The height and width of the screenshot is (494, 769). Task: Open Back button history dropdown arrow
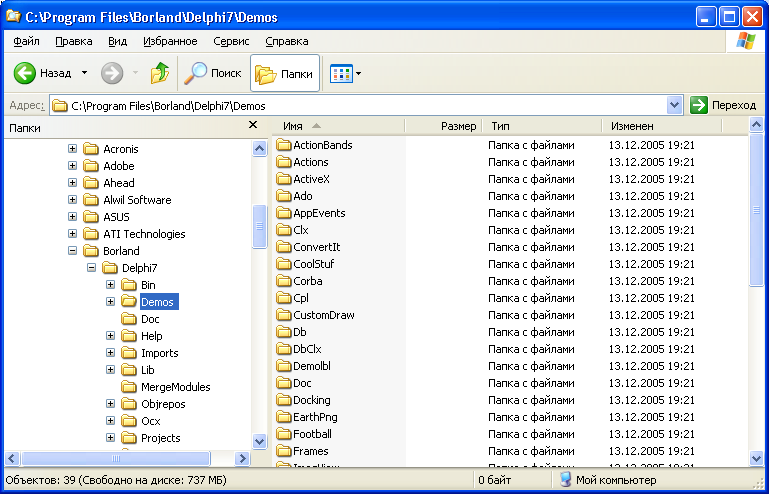click(x=84, y=73)
